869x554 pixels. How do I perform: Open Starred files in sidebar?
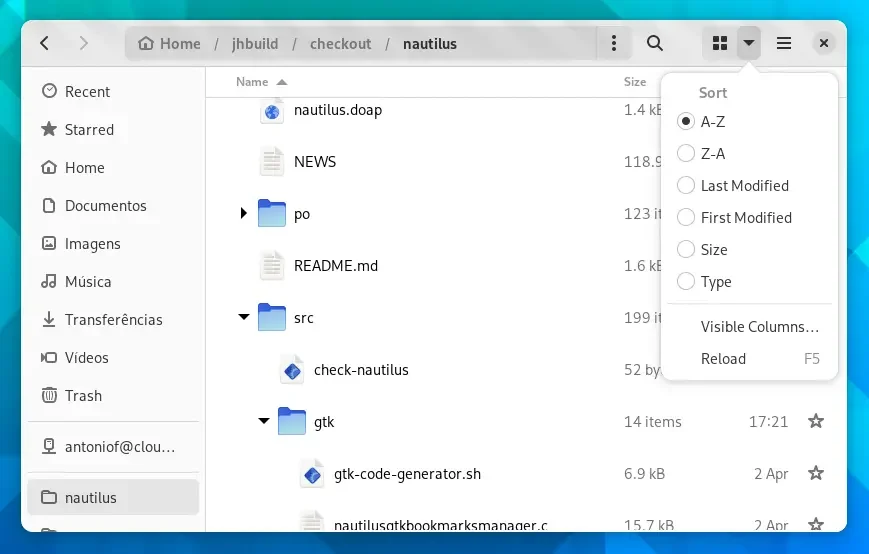pos(113,130)
